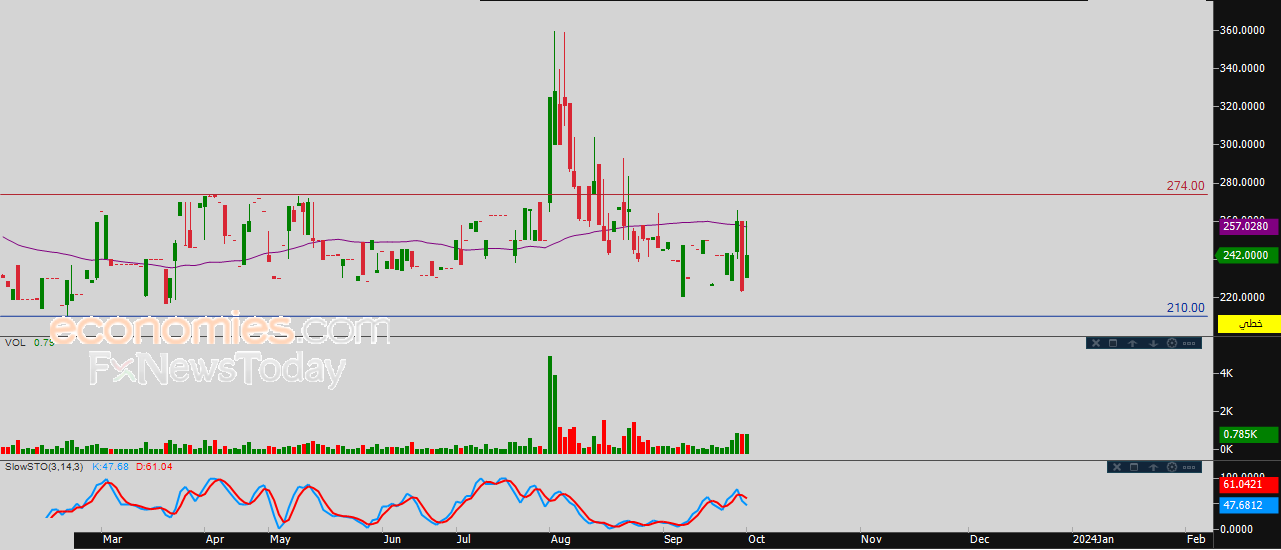
Task: Click the 257.0280 moving average price tag
Action: [1249, 227]
